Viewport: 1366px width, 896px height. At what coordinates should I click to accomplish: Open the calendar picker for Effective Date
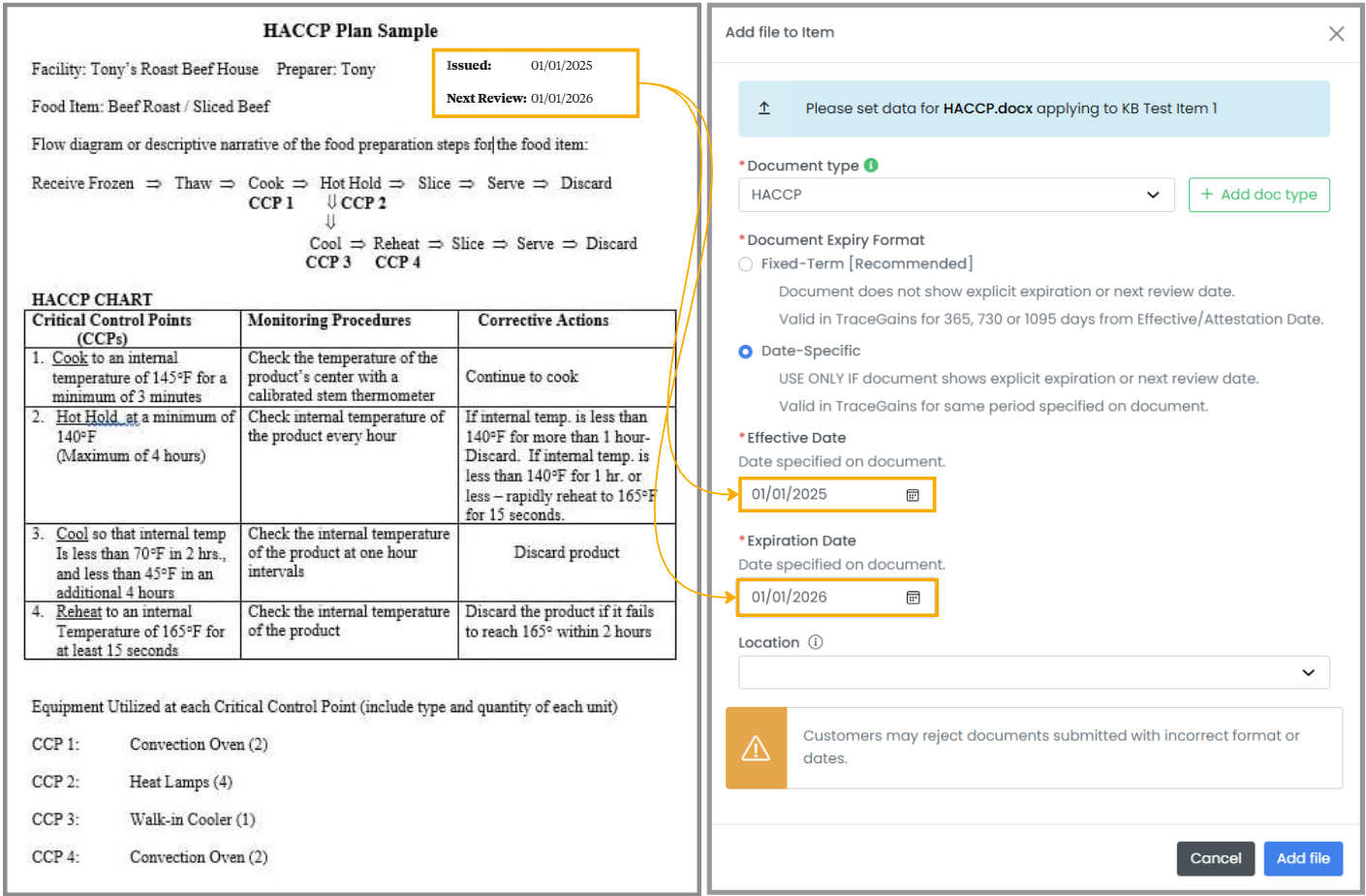tap(912, 494)
